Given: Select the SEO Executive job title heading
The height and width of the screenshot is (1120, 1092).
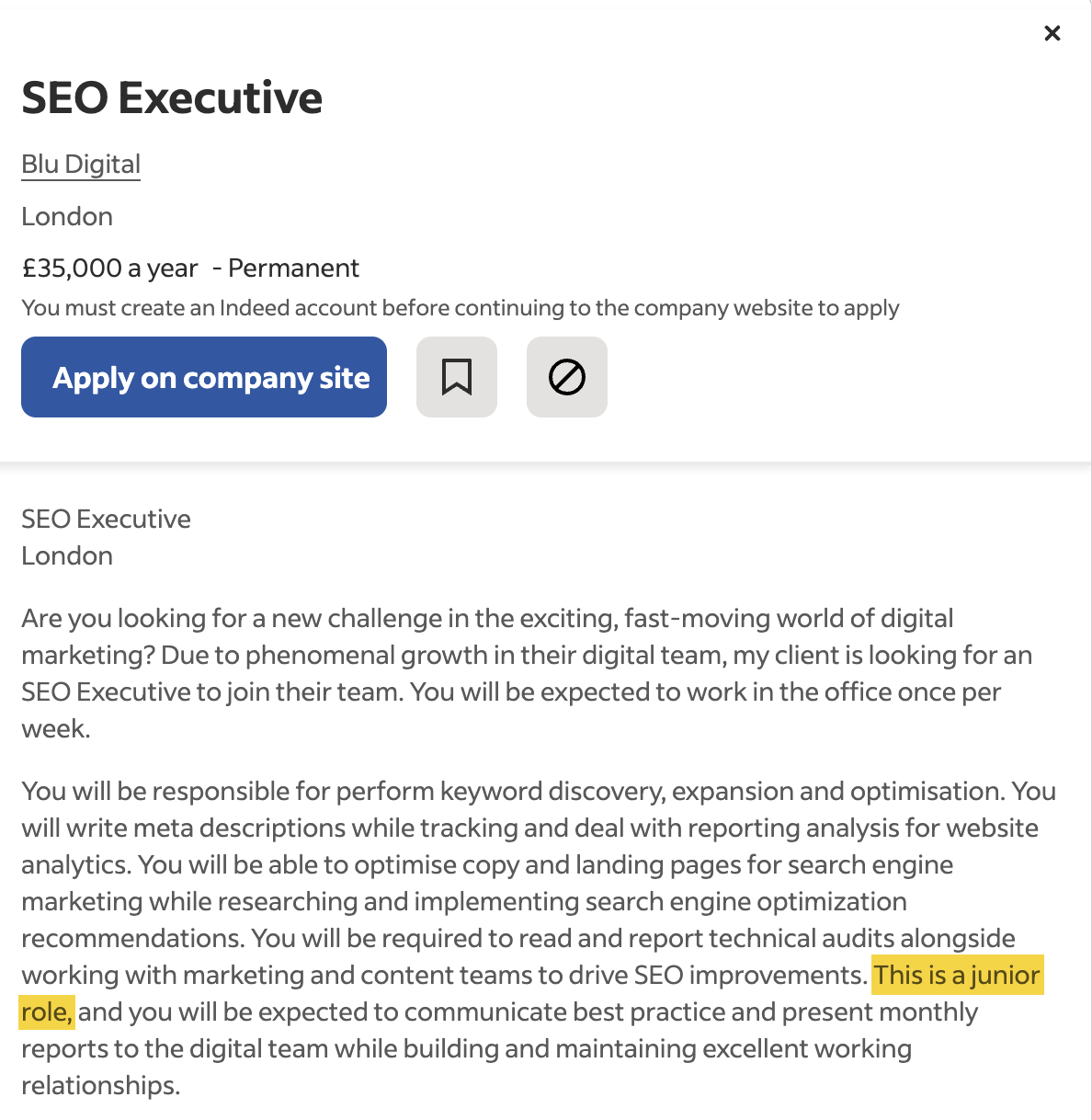Looking at the screenshot, I should pos(171,97).
